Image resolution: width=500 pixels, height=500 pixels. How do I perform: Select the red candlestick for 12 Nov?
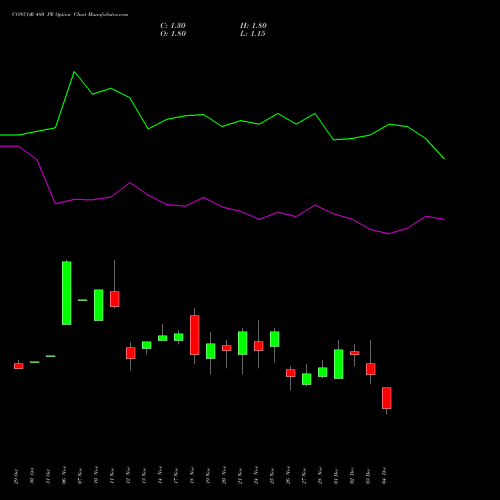[x=131, y=353]
